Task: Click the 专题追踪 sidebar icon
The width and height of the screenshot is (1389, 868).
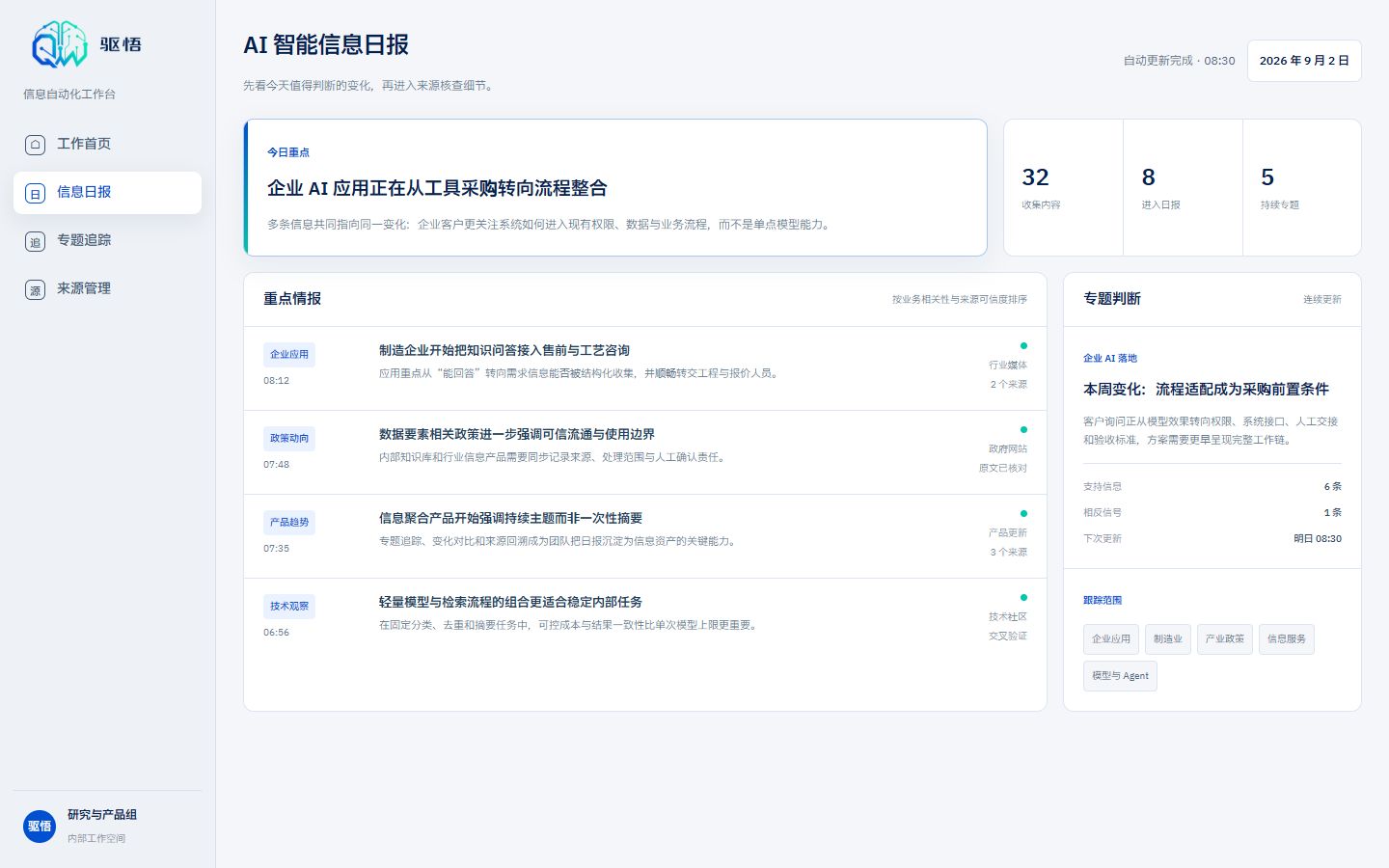Action: pos(35,241)
